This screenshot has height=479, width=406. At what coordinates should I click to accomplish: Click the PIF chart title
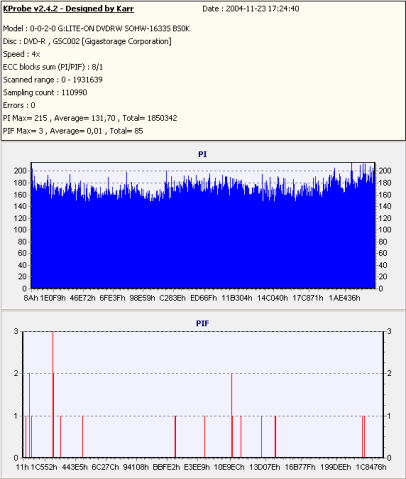coord(202,323)
